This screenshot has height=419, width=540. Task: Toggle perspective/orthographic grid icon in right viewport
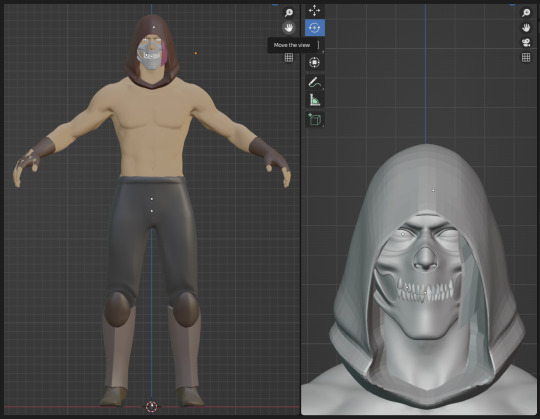click(526, 57)
